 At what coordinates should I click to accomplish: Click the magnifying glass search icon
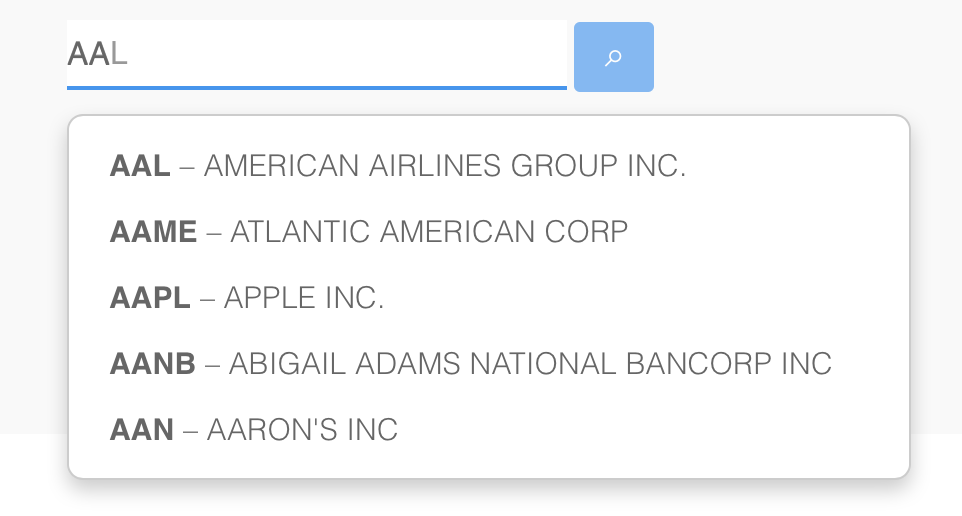click(613, 58)
